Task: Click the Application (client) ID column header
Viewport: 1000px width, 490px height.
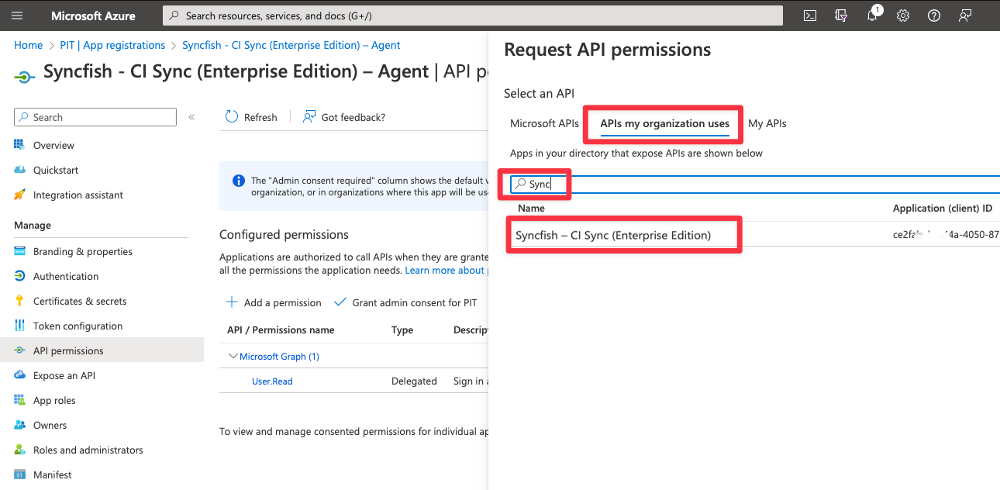Action: pyautogui.click(x=943, y=209)
